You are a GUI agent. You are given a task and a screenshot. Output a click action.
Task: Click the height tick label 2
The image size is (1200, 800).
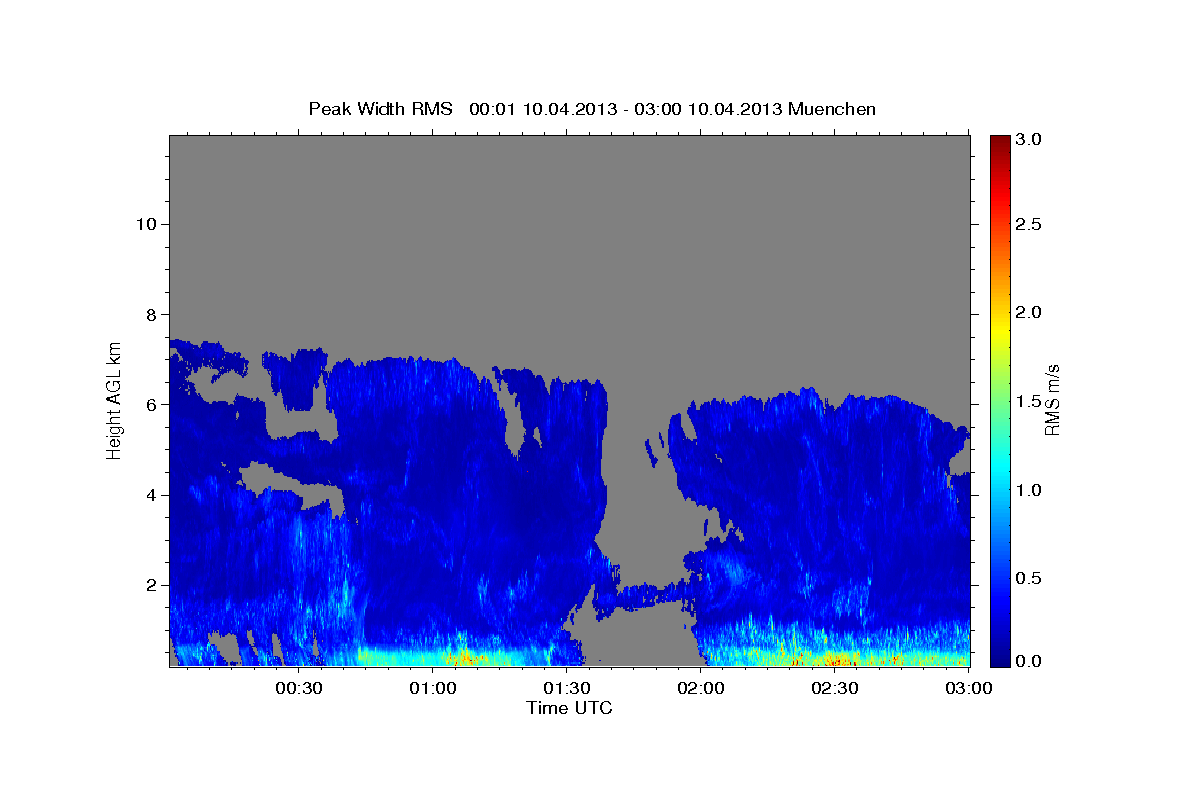click(x=152, y=585)
